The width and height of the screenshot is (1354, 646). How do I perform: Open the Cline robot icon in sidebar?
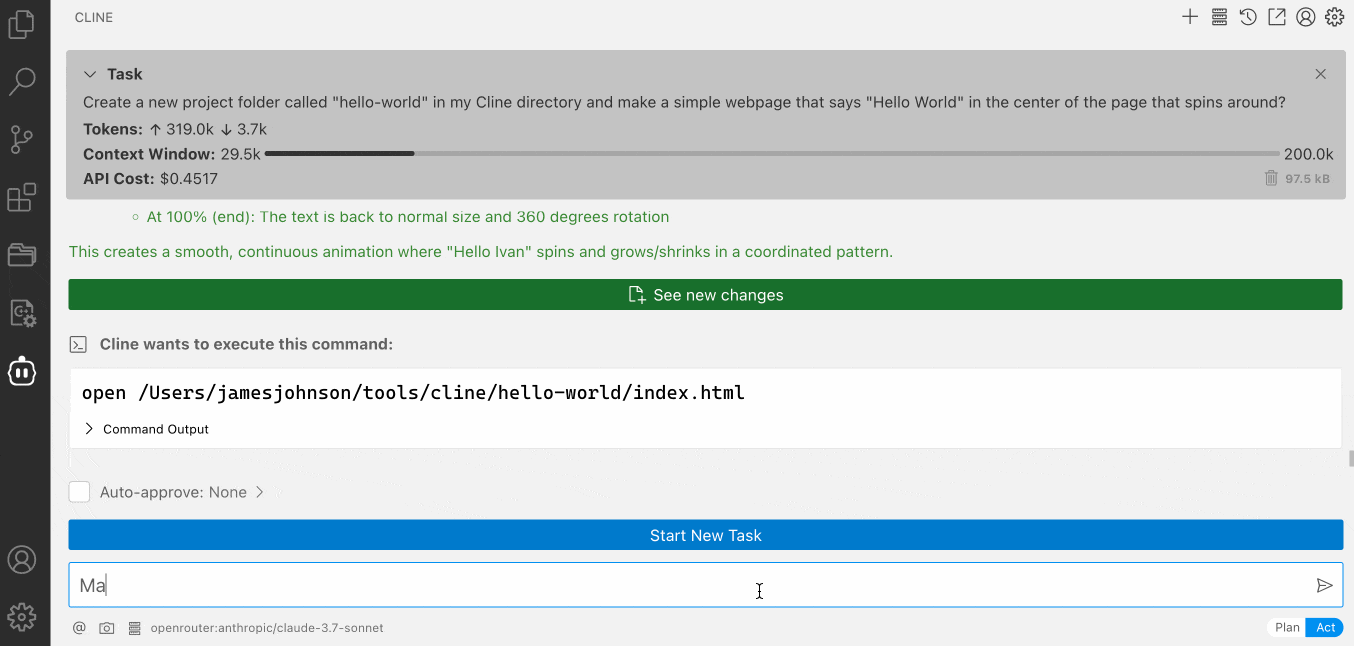22,372
